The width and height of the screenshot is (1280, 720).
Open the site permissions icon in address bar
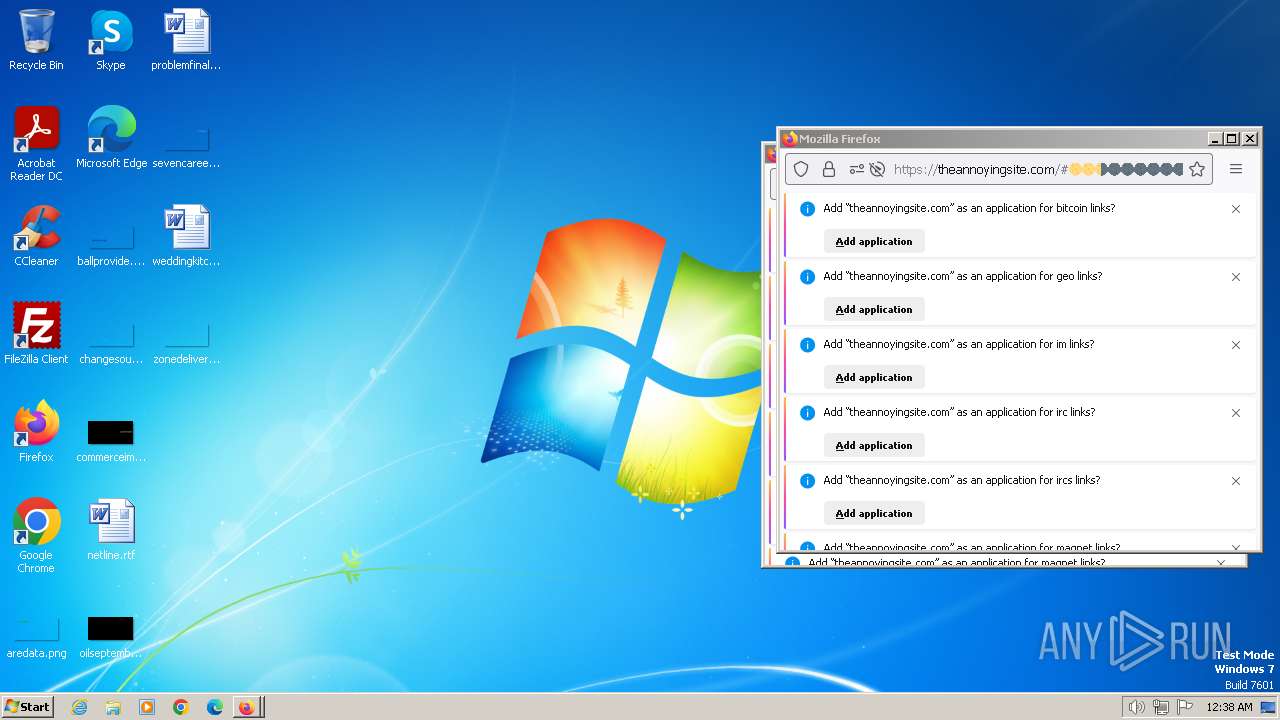pyautogui.click(x=857, y=169)
